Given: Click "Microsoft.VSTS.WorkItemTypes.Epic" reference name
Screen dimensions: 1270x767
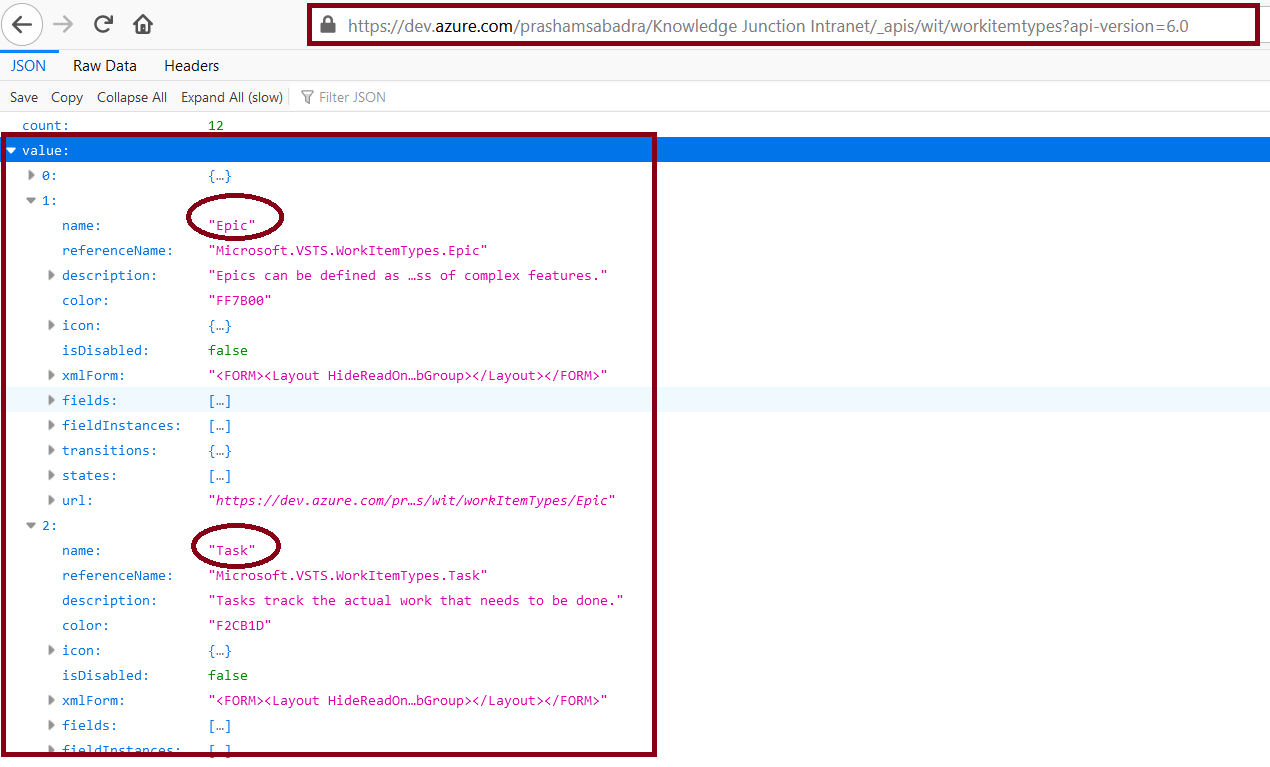Looking at the screenshot, I should click(x=348, y=250).
